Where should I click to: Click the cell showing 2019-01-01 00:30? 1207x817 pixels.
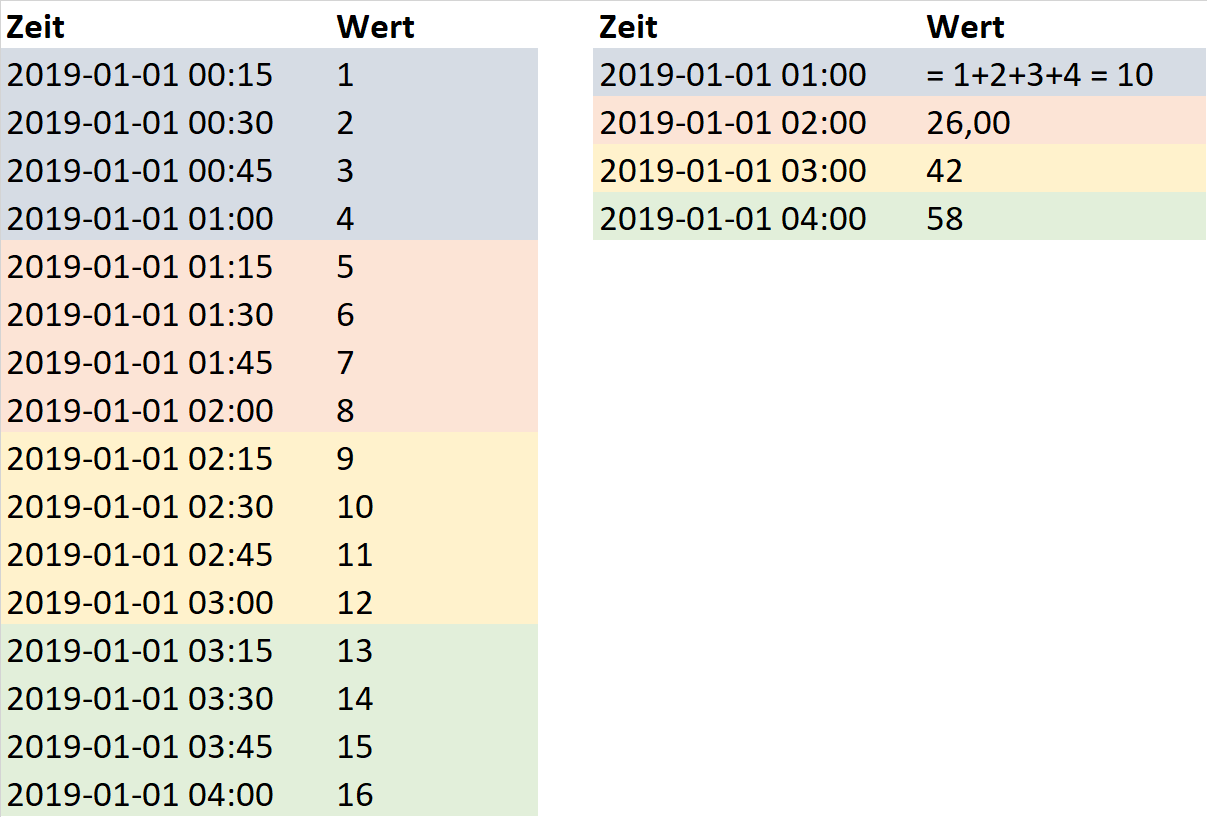pyautogui.click(x=140, y=123)
